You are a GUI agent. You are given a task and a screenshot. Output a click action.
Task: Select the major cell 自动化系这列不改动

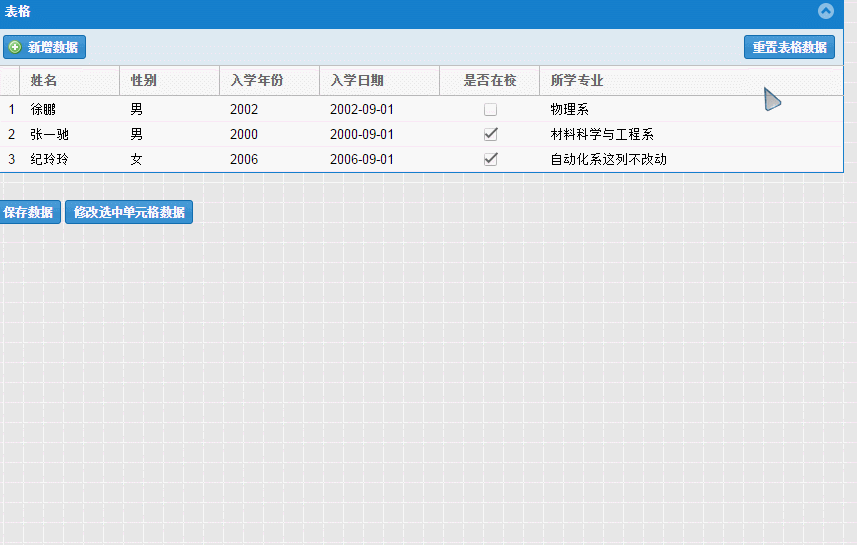(691, 159)
